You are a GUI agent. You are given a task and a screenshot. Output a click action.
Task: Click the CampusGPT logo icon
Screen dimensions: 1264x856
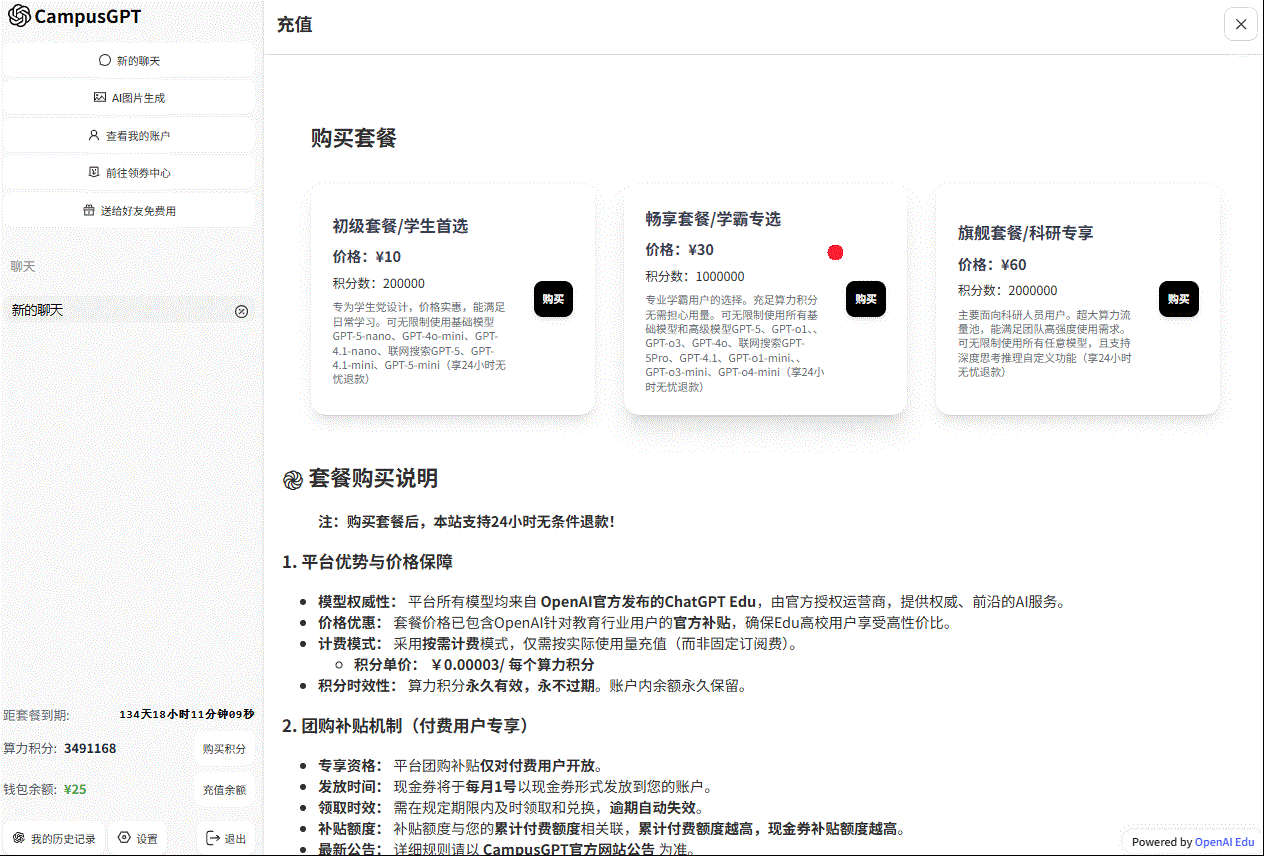(19, 16)
